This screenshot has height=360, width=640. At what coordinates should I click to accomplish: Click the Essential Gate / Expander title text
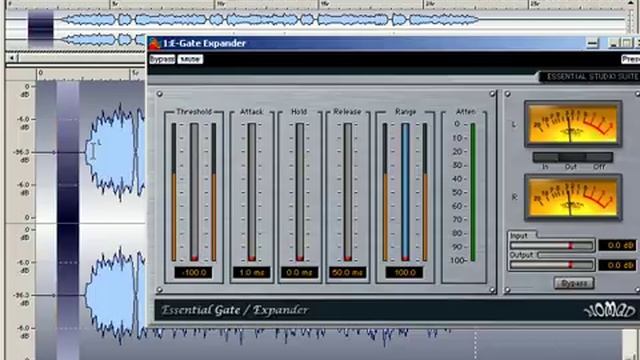[x=235, y=310]
